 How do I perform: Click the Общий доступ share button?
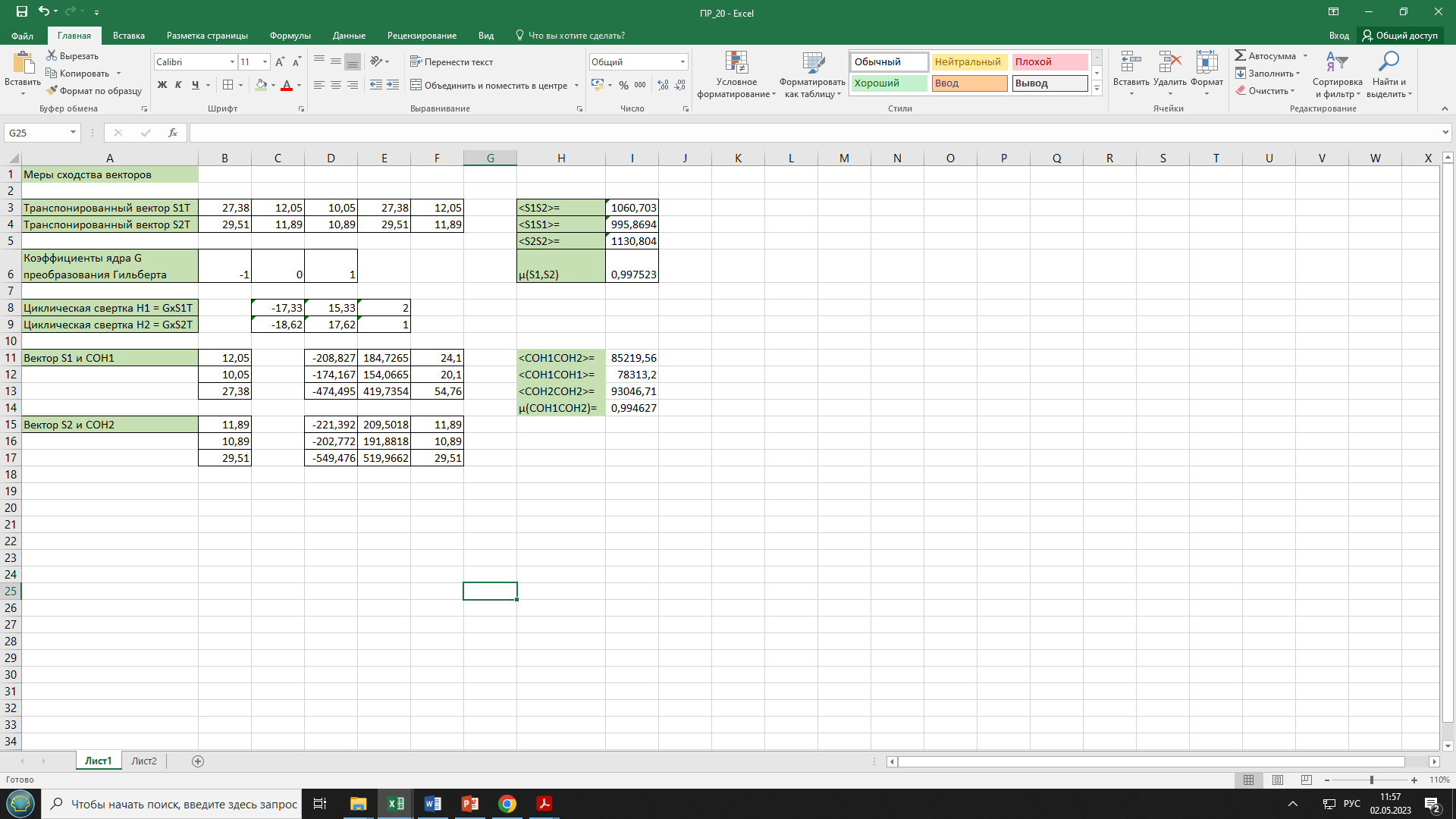(x=1400, y=36)
